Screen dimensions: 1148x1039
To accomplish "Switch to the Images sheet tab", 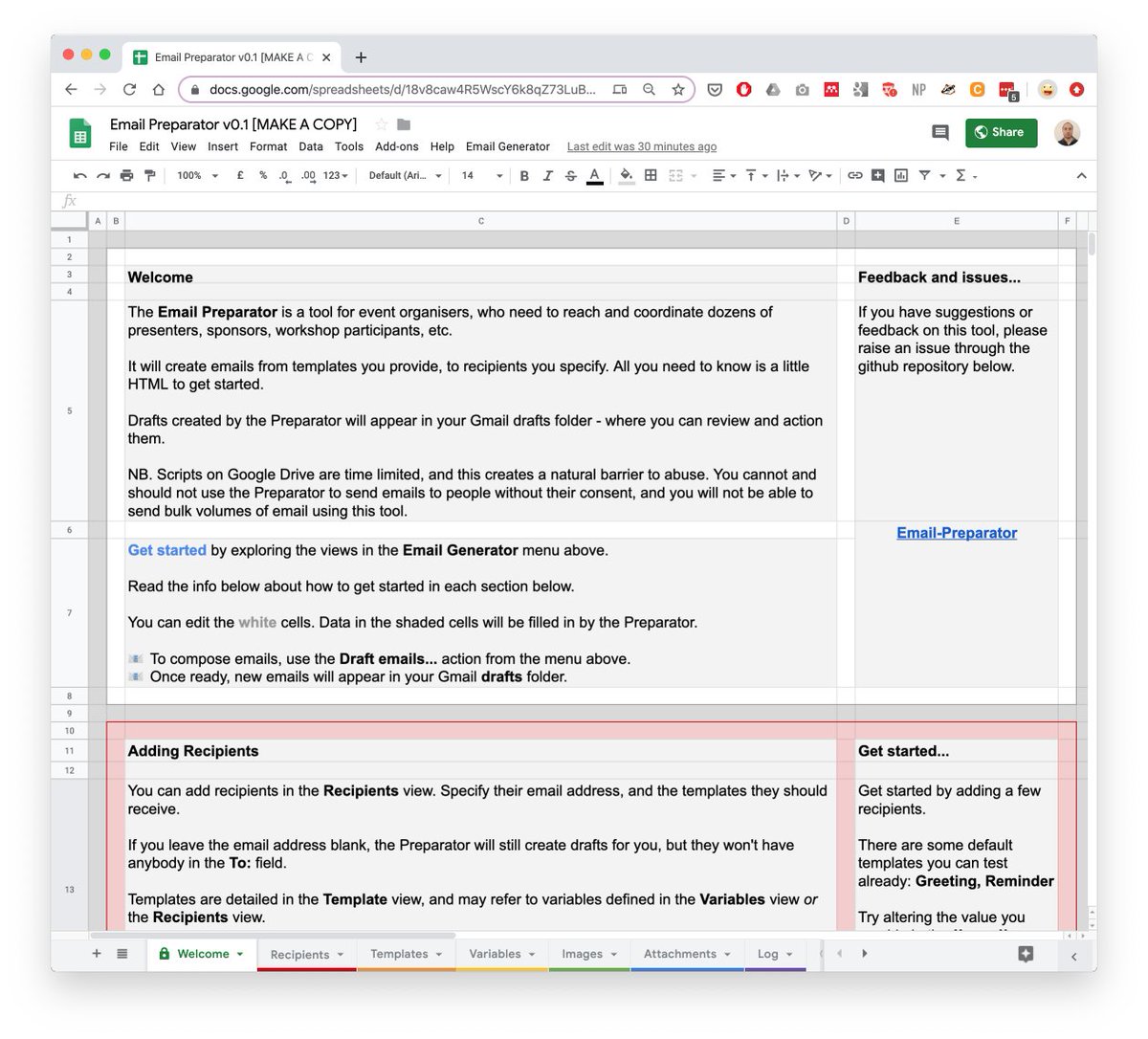I will 589,954.
